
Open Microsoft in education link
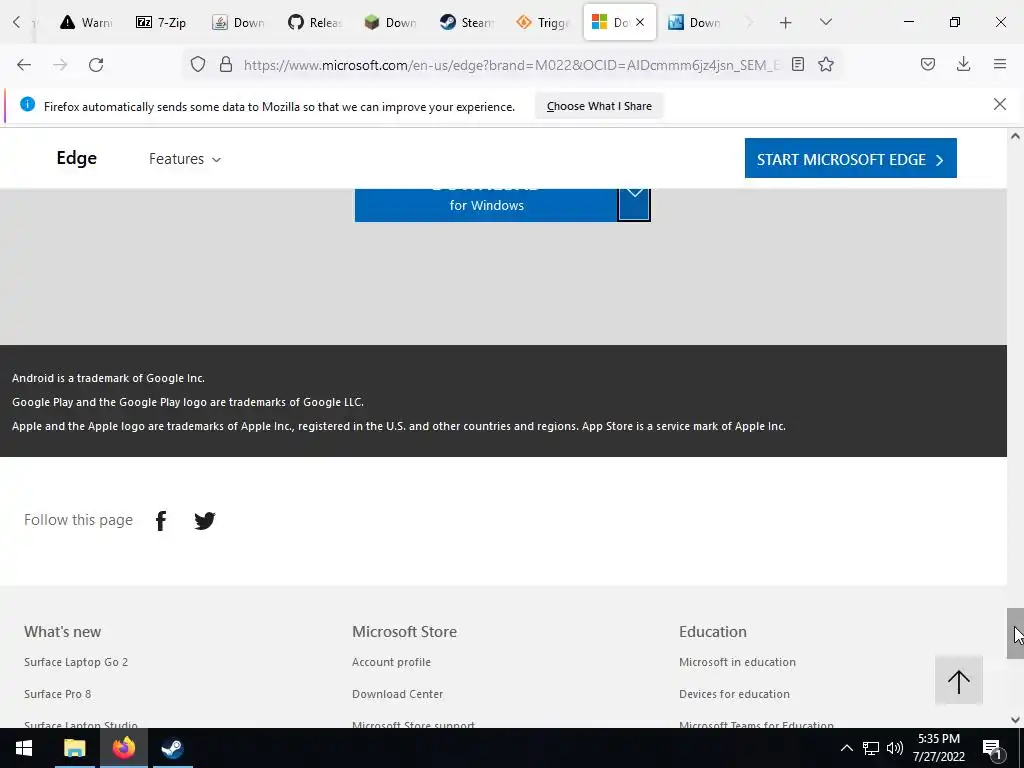(x=737, y=662)
